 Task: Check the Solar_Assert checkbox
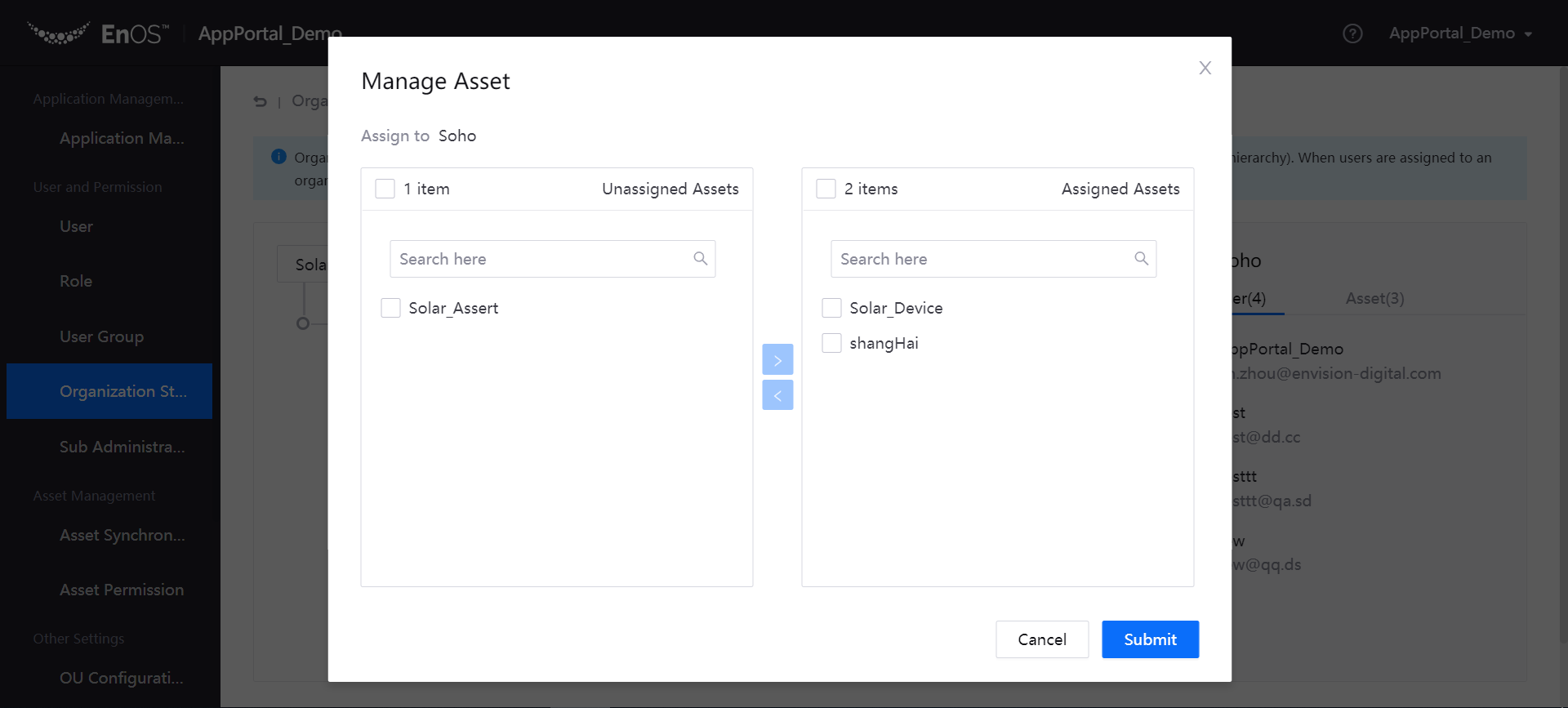(x=391, y=308)
